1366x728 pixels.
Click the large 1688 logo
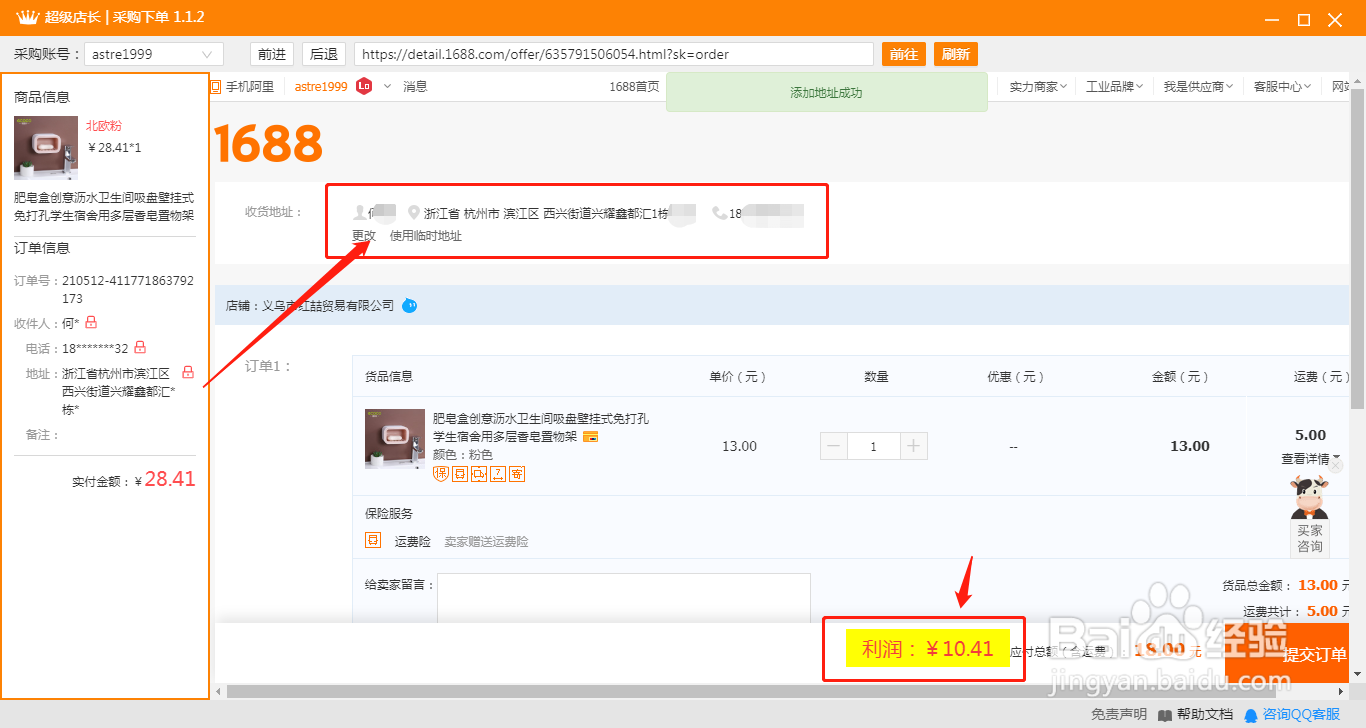268,144
